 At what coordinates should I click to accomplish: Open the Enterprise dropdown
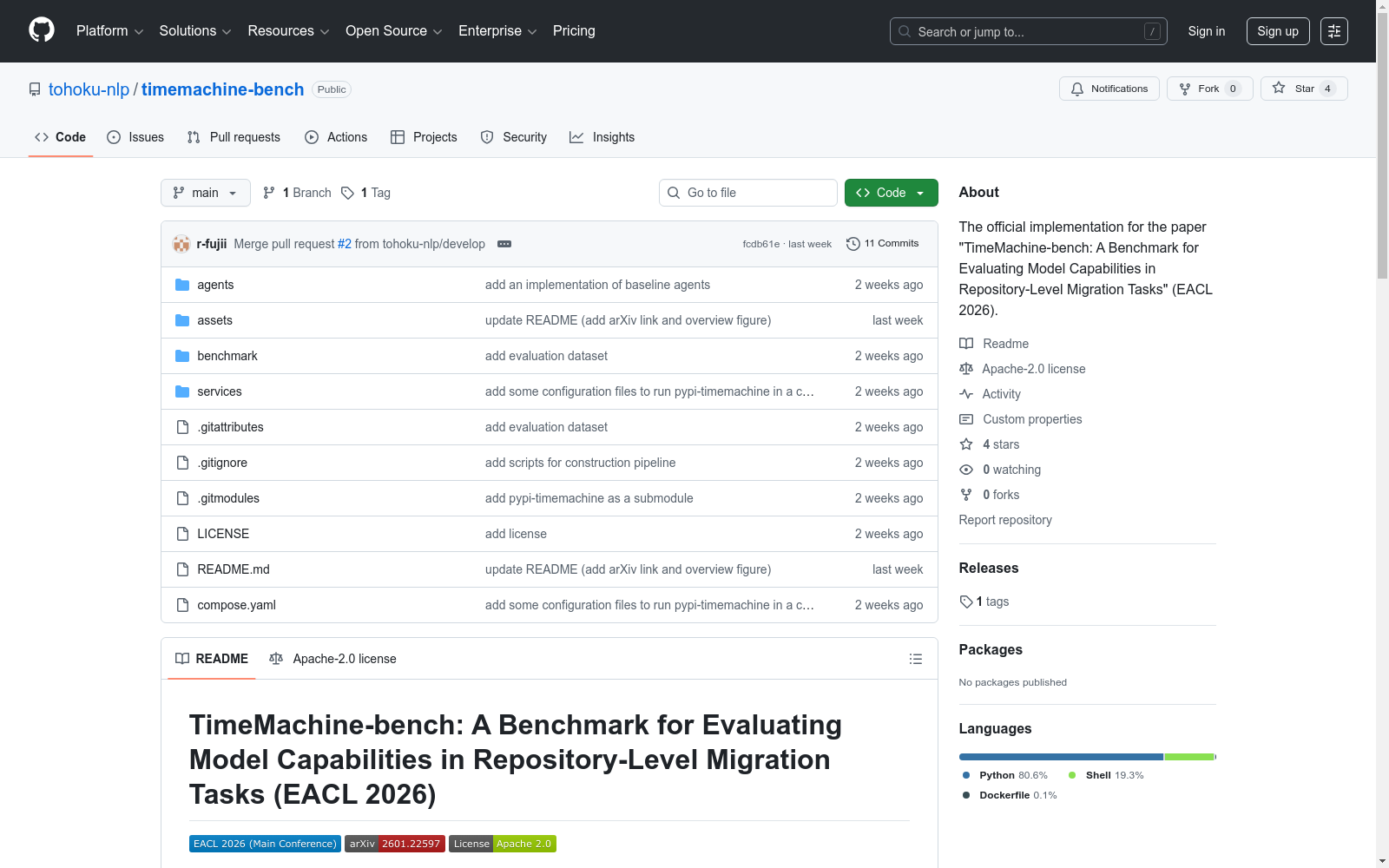click(x=497, y=31)
